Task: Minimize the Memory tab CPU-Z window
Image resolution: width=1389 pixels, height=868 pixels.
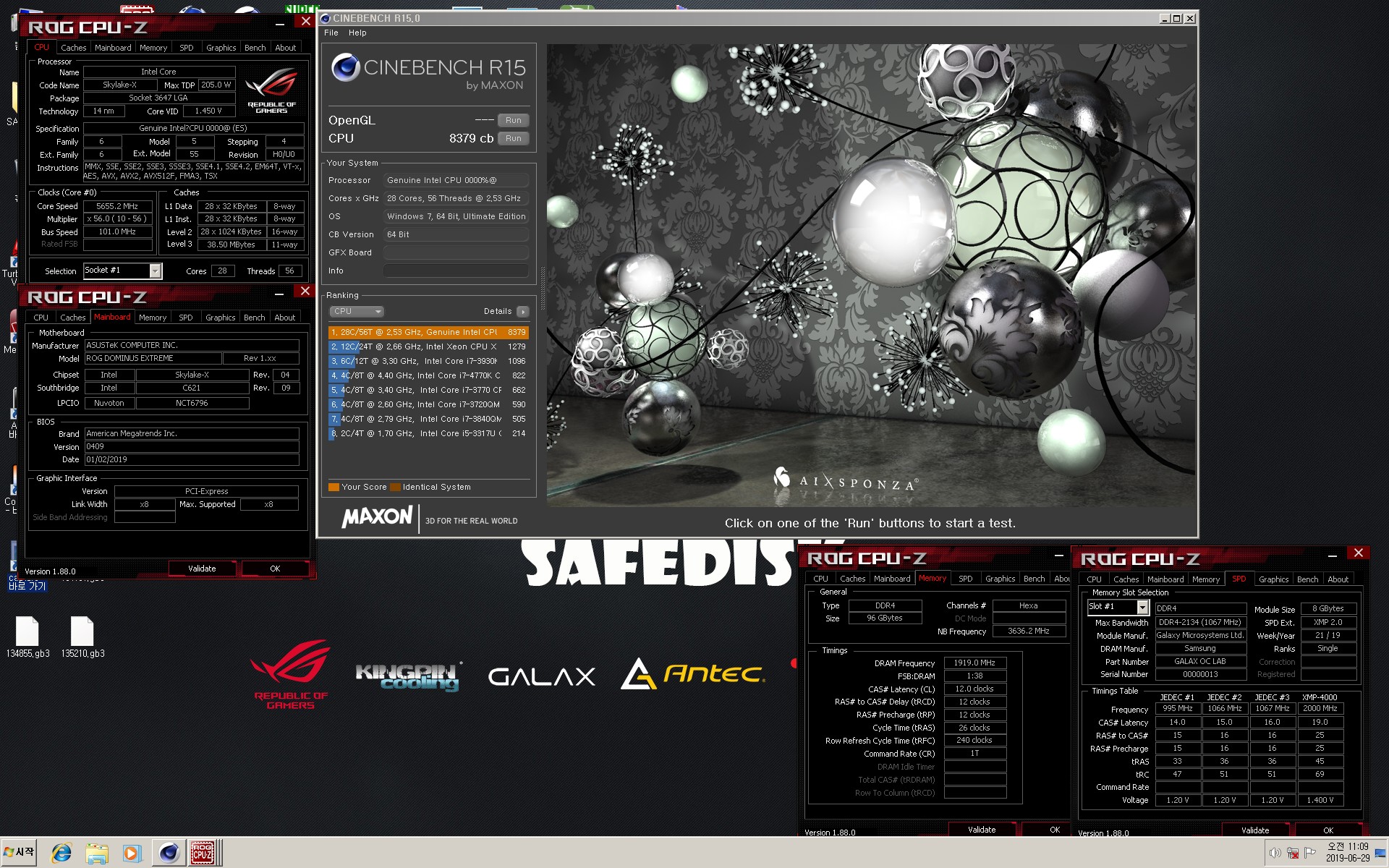Action: coord(1058,556)
